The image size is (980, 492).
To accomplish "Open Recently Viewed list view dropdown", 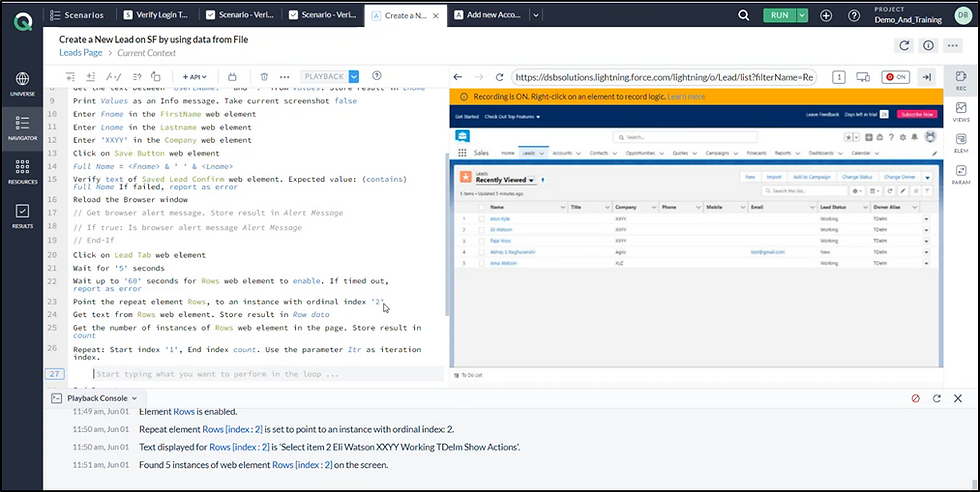I will 532,180.
